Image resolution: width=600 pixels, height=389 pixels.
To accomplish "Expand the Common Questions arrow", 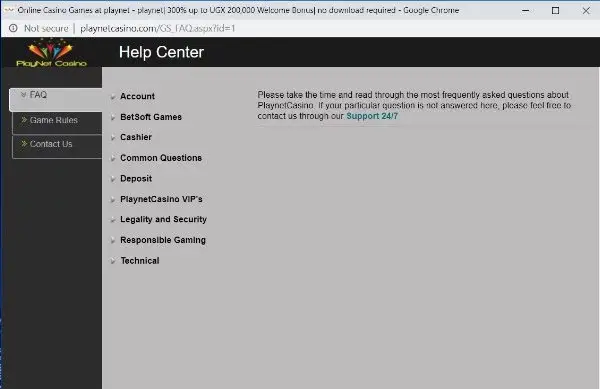I will point(113,159).
